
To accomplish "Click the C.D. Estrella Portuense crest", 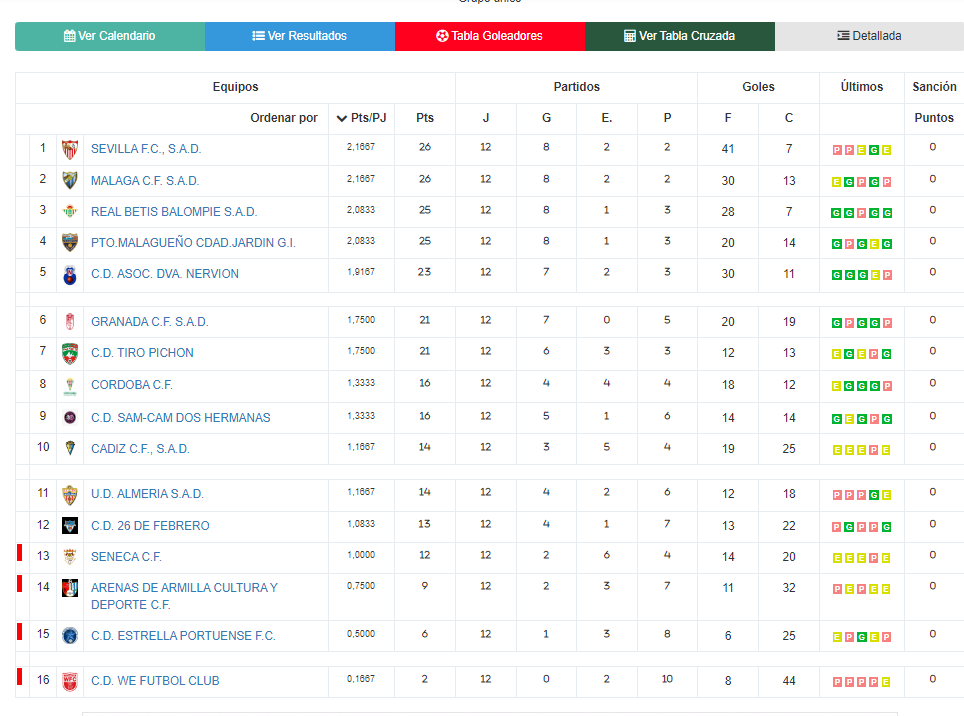I will (70, 635).
